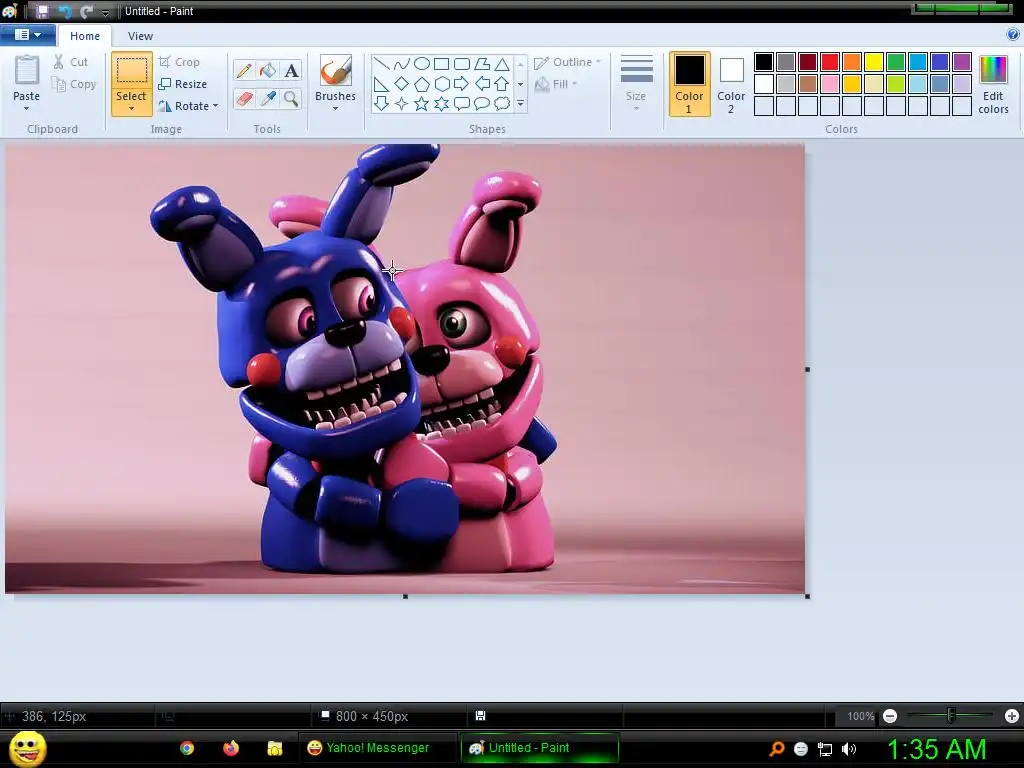Image resolution: width=1024 pixels, height=768 pixels.
Task: Click the Paste clipboard icon
Action: click(x=27, y=70)
